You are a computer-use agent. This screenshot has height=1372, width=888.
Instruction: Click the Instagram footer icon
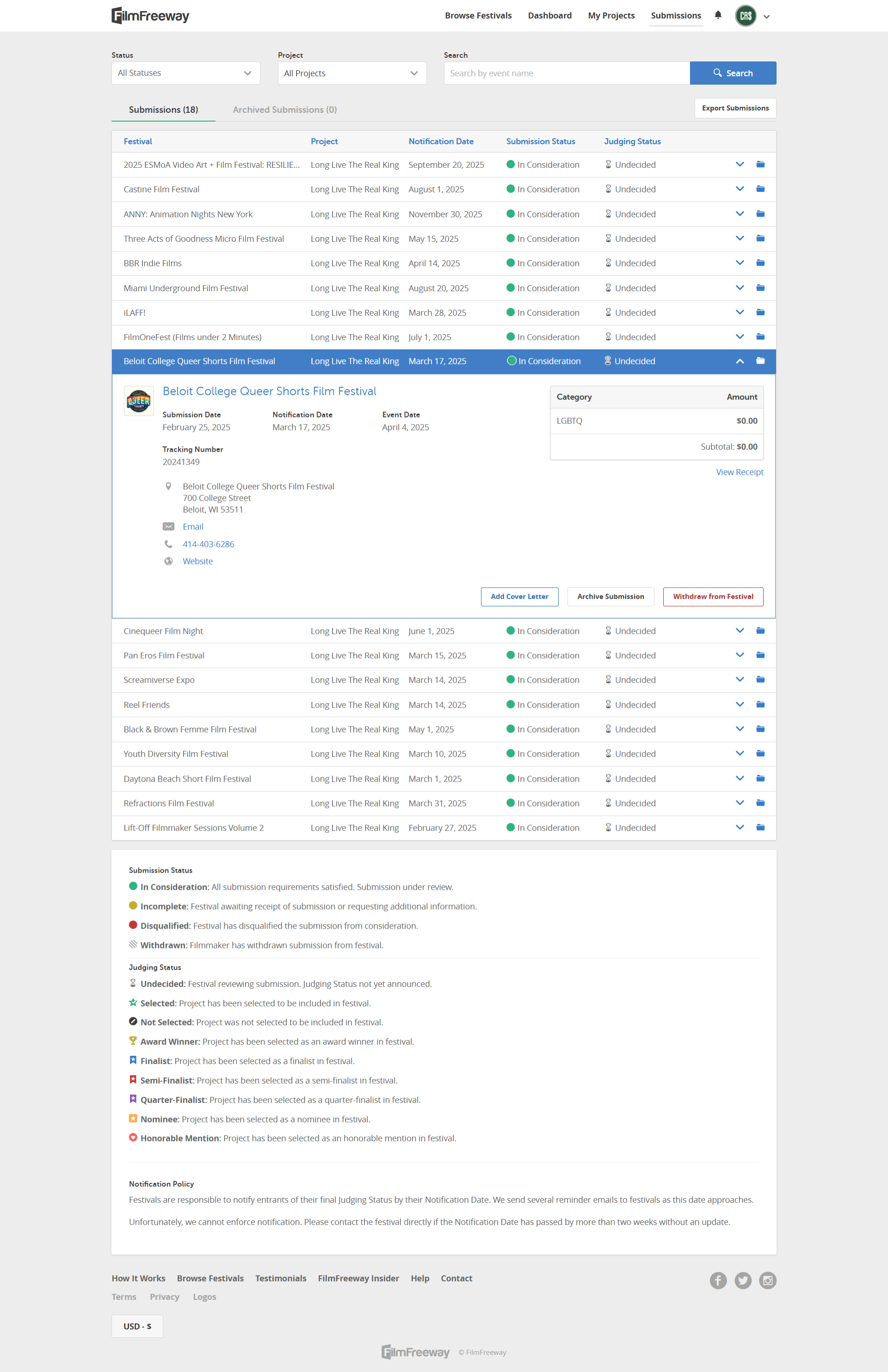tap(767, 1280)
